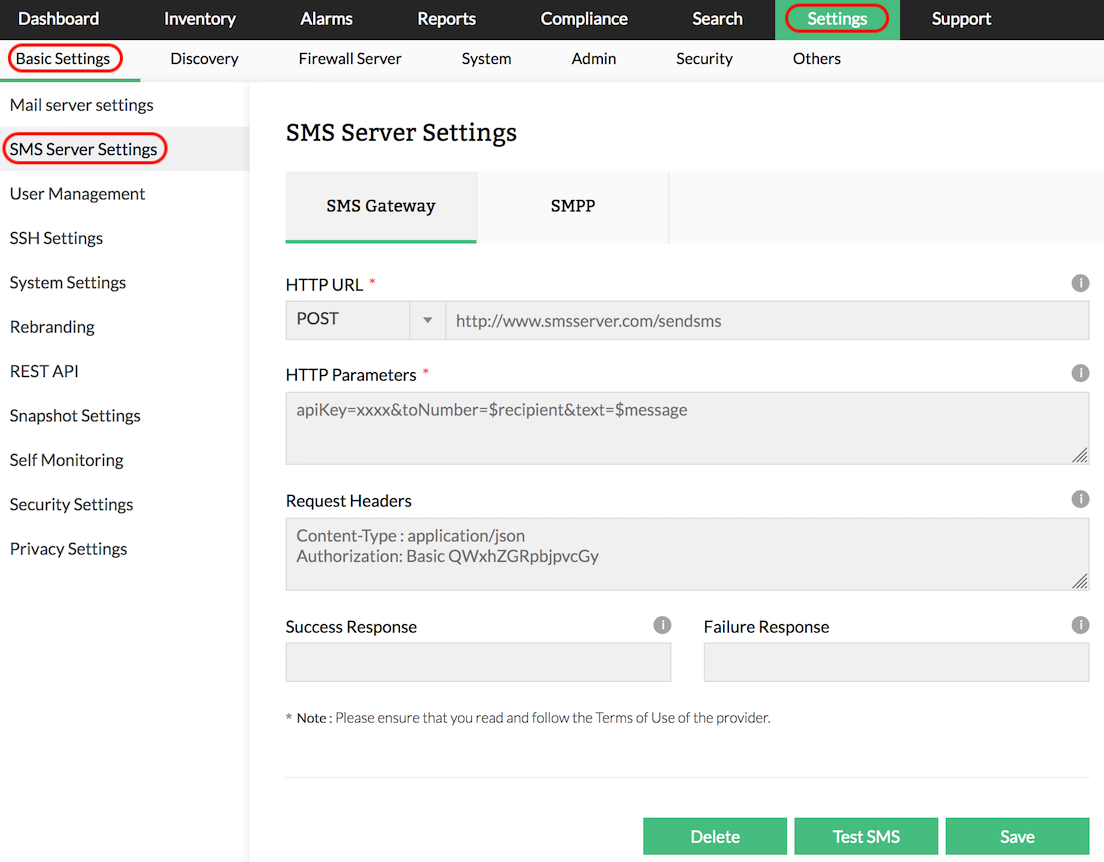Focus the HTTP Parameters text area
Screen dimensions: 1104x862
click(x=686, y=428)
